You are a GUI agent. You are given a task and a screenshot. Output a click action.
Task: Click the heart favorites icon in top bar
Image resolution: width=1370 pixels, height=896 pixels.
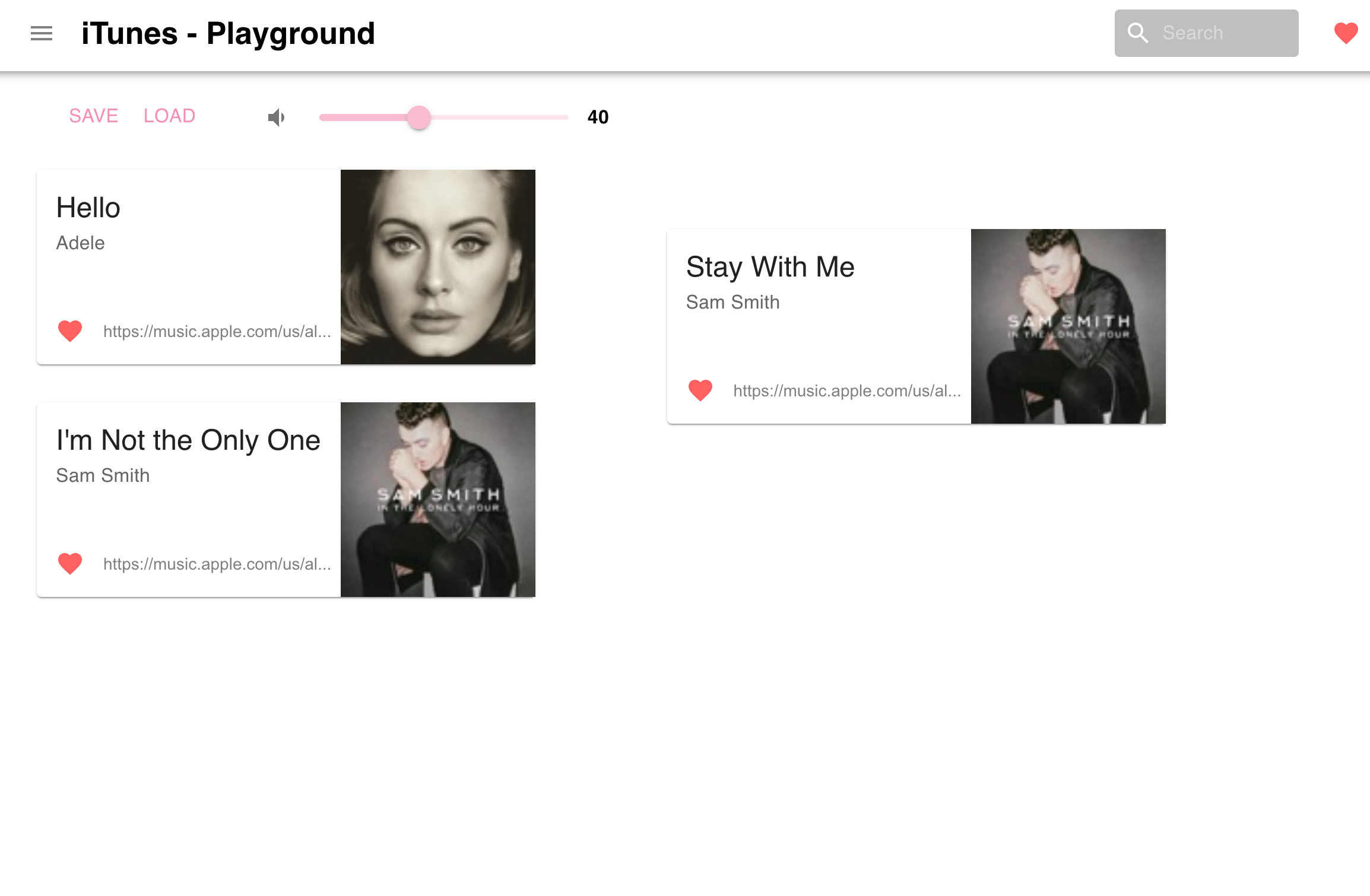pyautogui.click(x=1344, y=33)
